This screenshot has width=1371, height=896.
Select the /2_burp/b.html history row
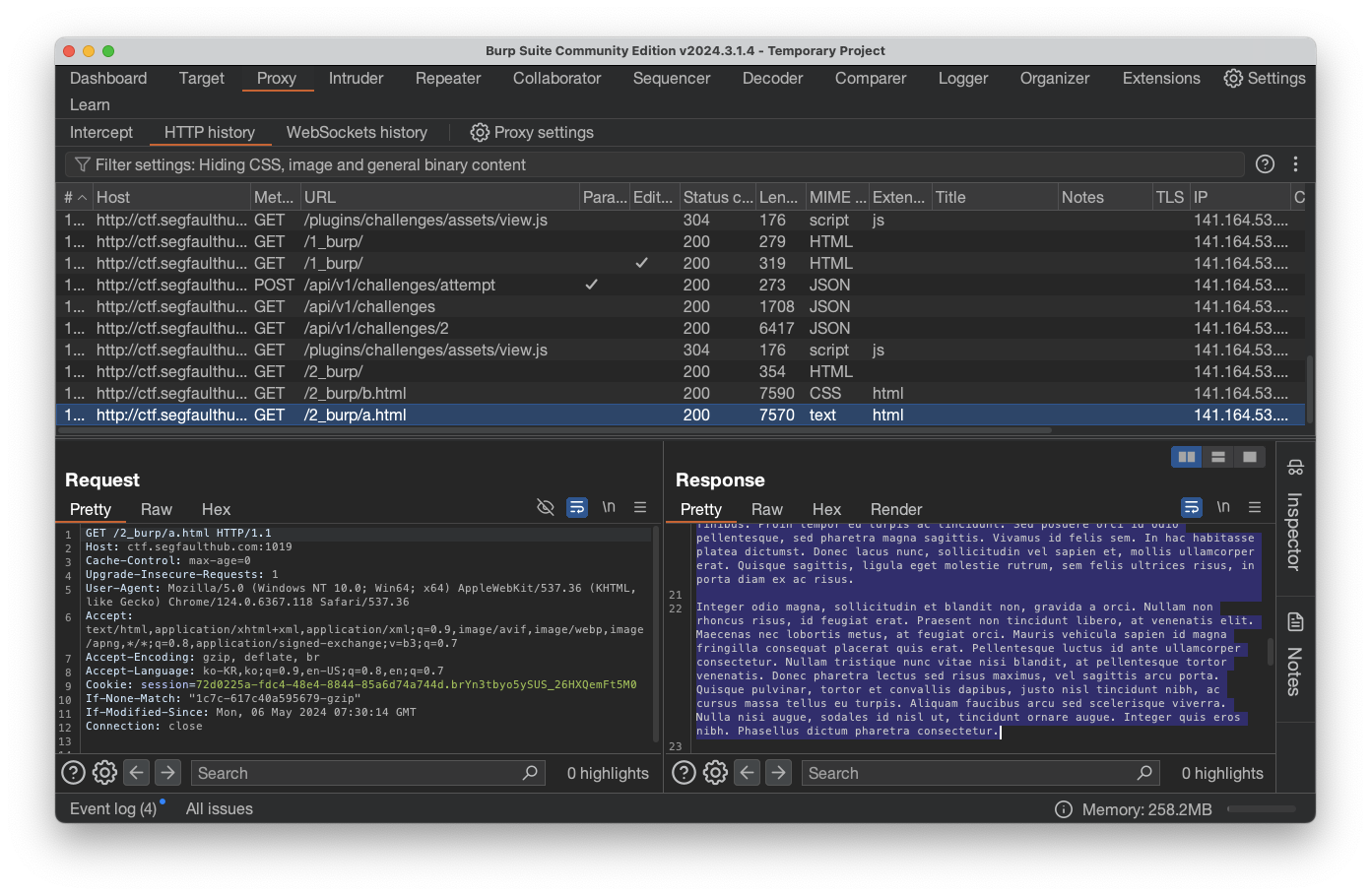point(682,393)
